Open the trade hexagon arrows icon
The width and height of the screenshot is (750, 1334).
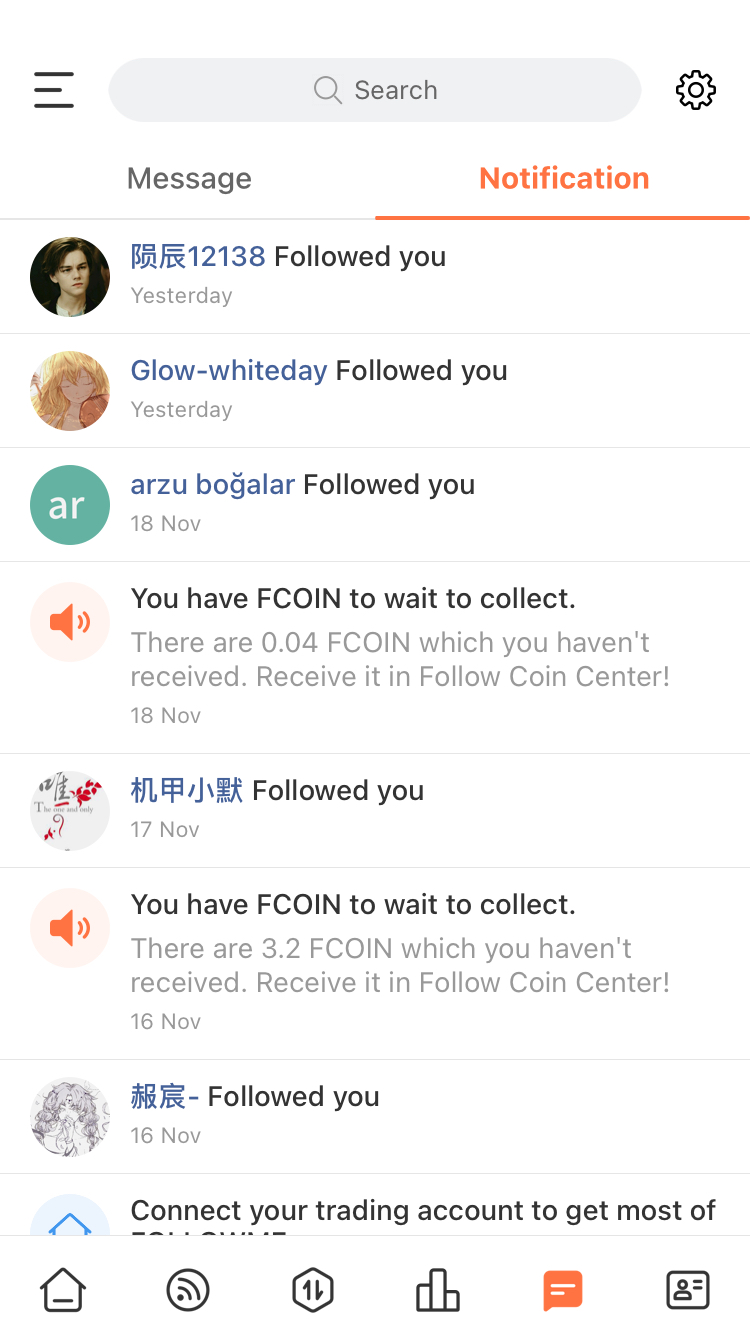pos(313,1290)
